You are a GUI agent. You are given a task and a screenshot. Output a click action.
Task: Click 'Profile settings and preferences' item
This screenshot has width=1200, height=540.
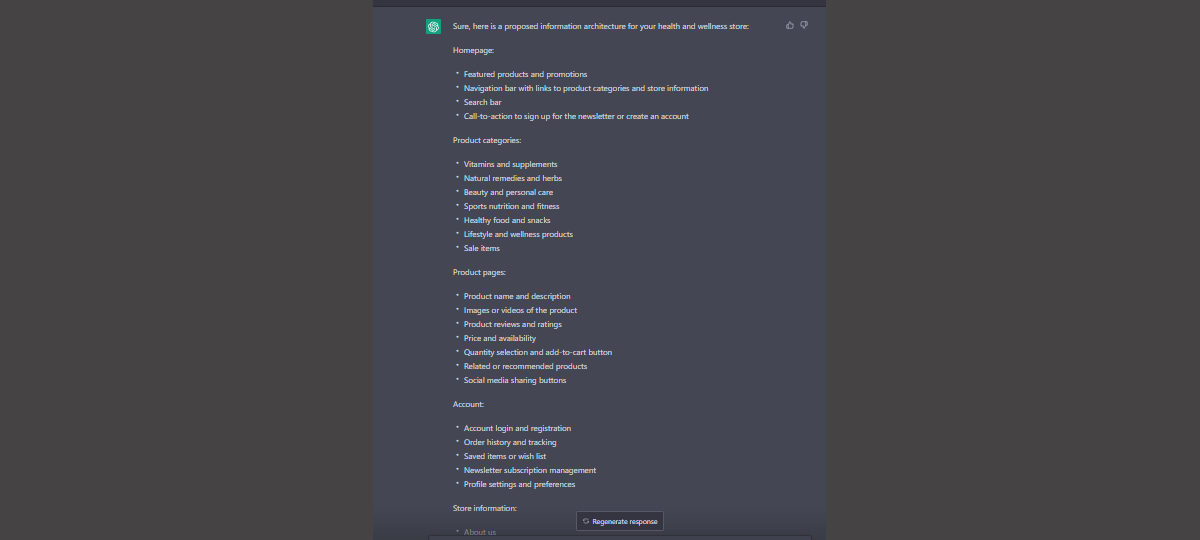click(x=519, y=484)
